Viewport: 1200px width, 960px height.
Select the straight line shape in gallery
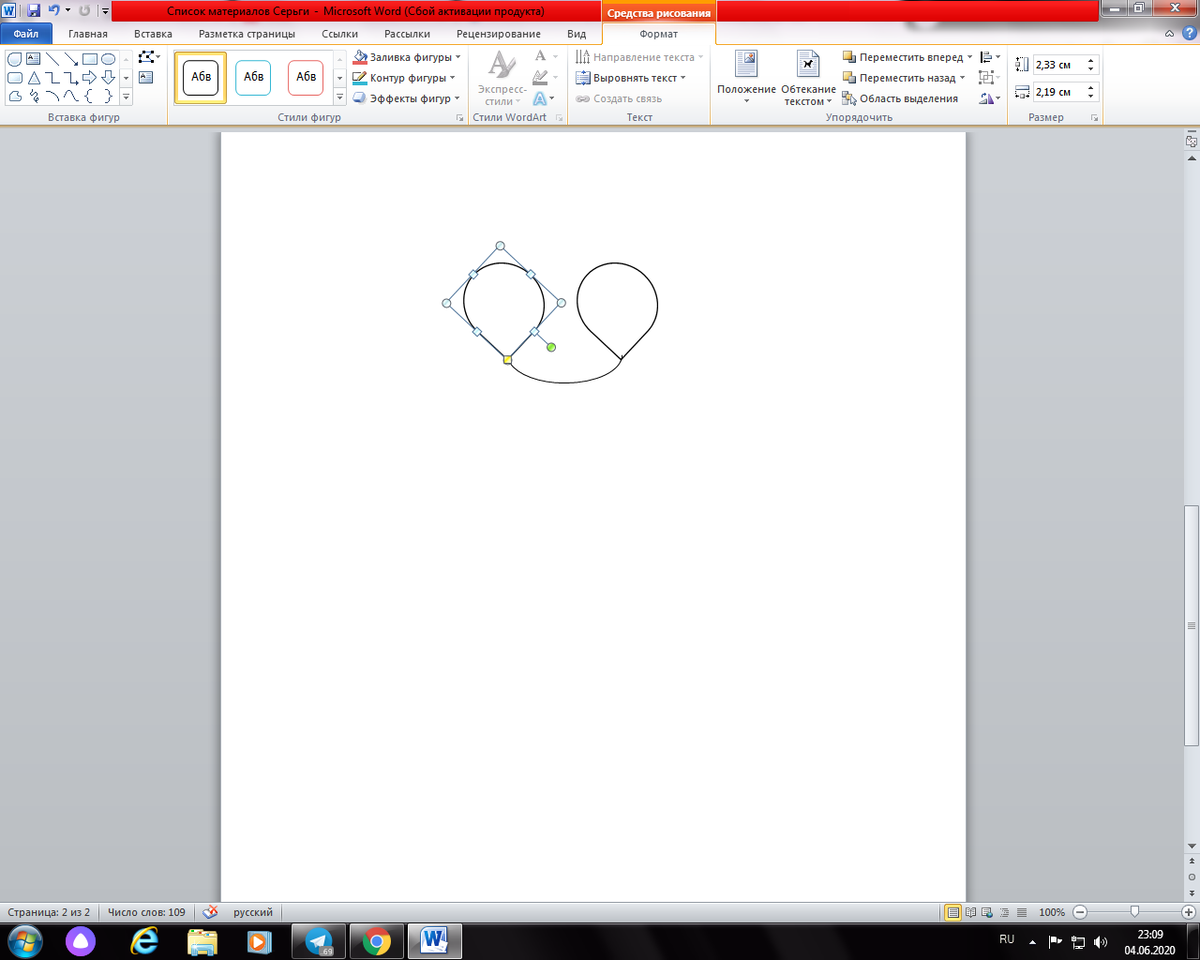(52, 59)
